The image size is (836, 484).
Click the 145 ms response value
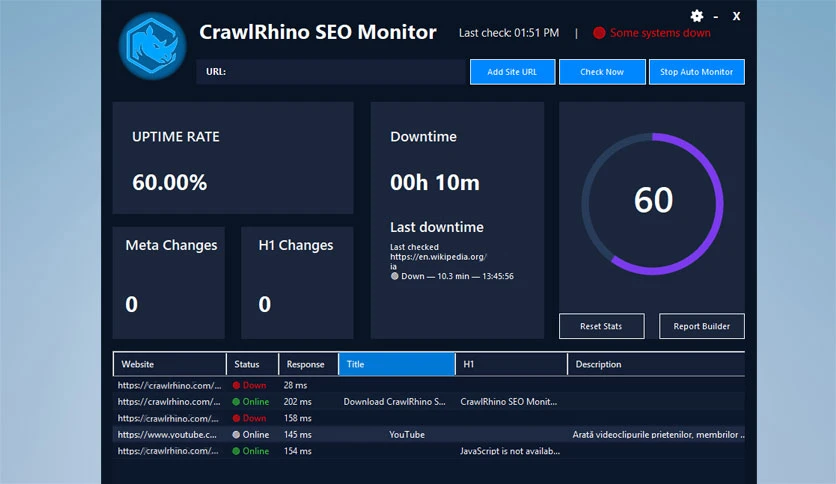[x=298, y=434]
